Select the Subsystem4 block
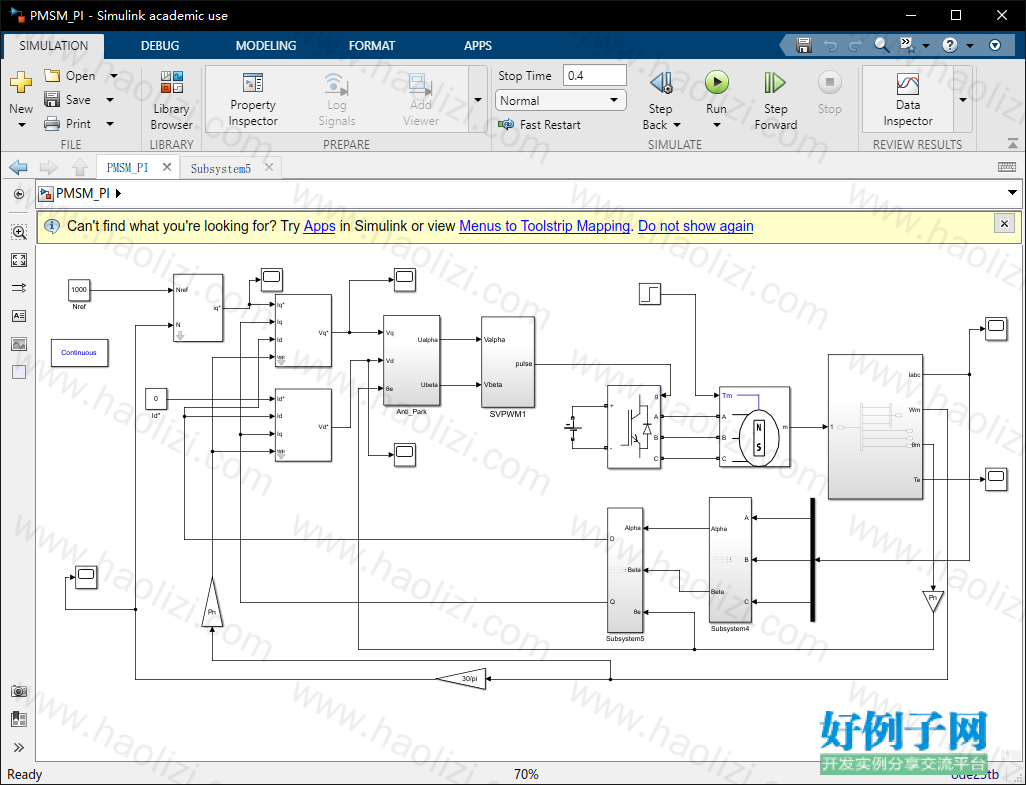This screenshot has width=1026, height=785. point(730,559)
